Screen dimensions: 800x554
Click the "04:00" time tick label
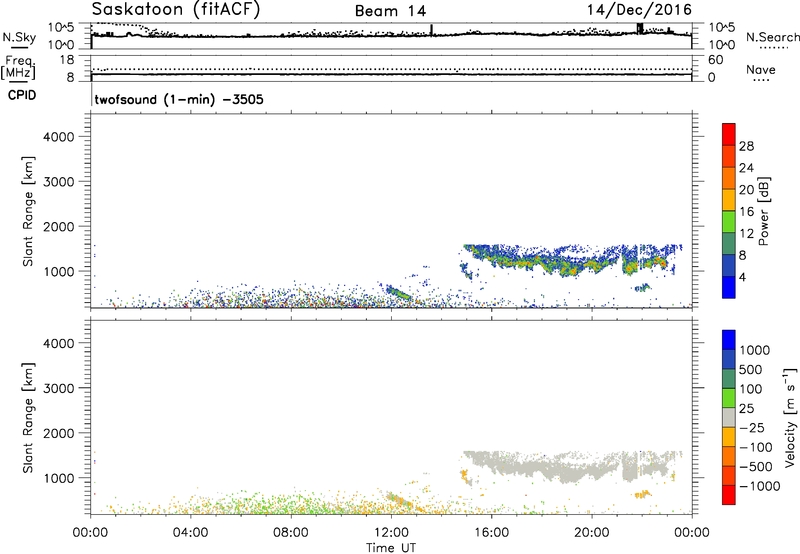pos(191,533)
